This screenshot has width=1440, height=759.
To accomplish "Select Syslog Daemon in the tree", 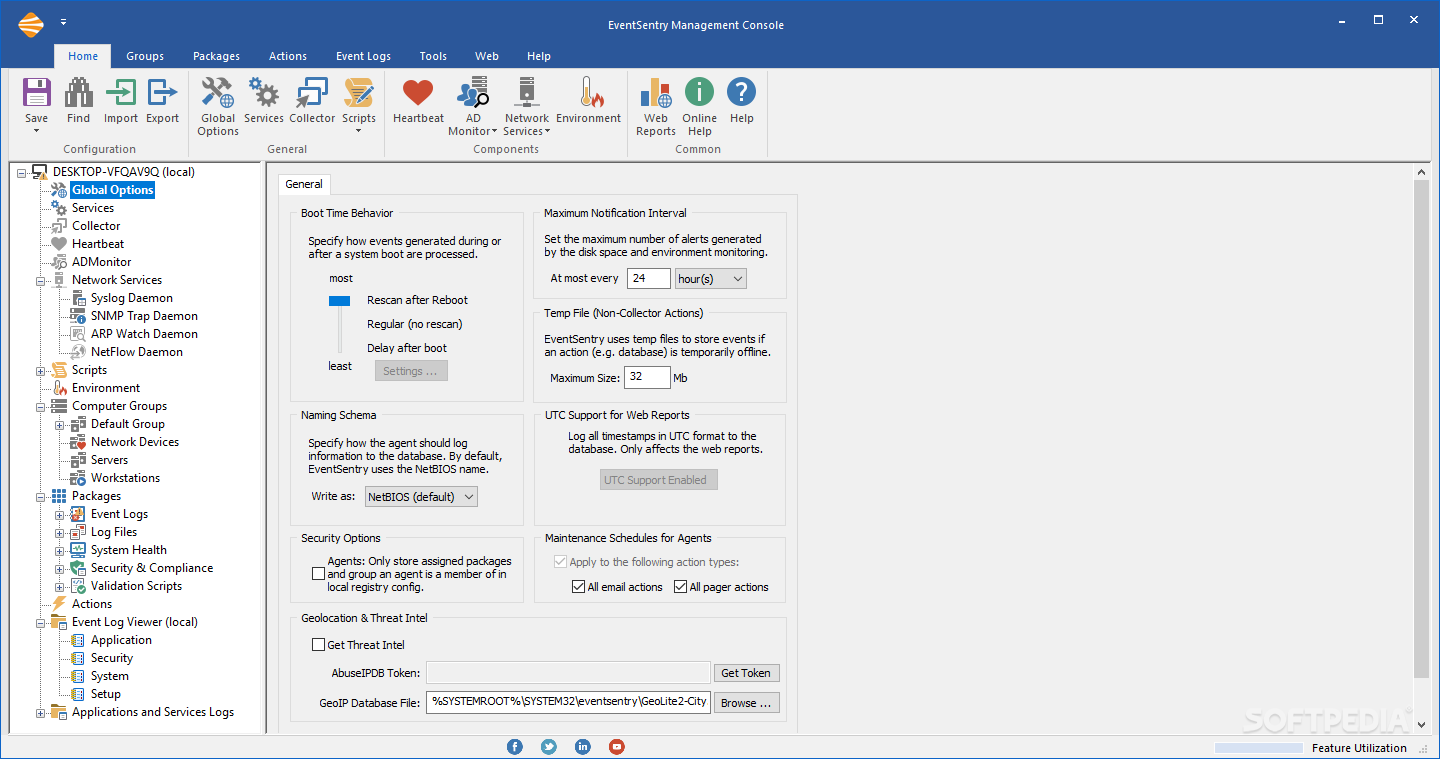I will point(131,298).
